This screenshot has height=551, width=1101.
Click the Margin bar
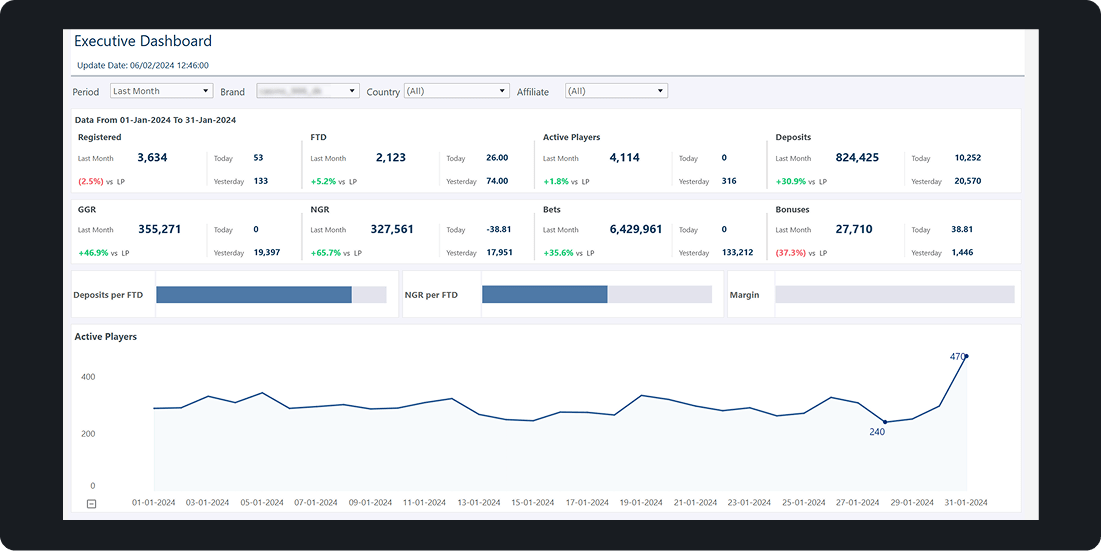(x=894, y=295)
